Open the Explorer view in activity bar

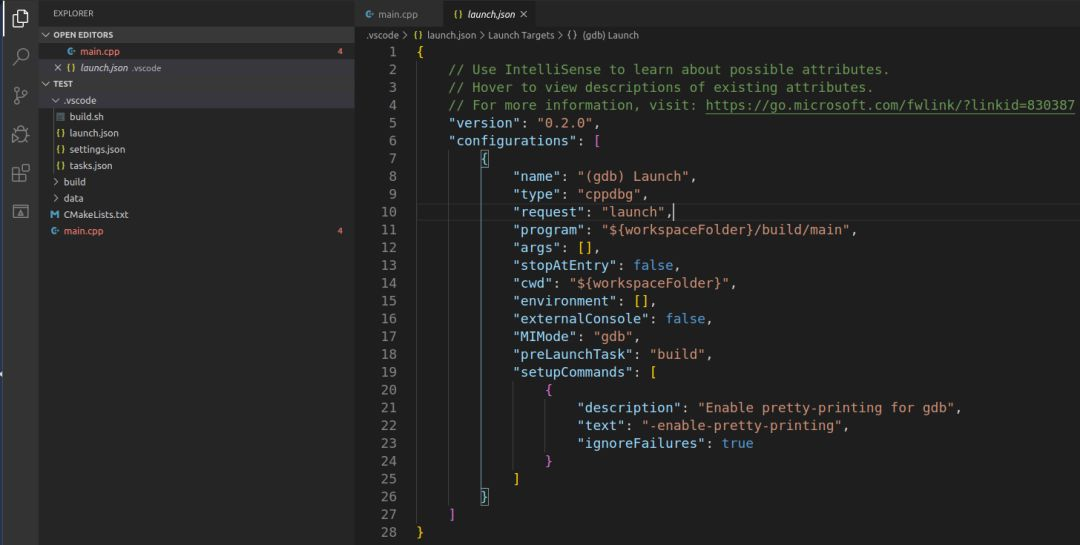point(21,19)
